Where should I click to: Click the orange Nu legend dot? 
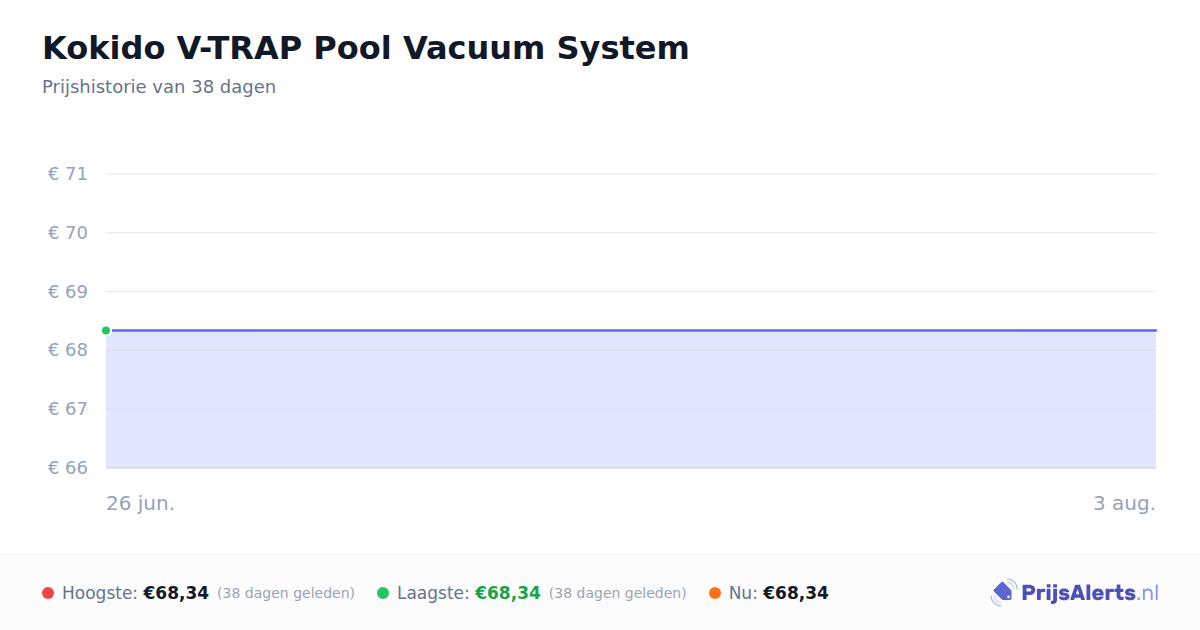[x=715, y=593]
